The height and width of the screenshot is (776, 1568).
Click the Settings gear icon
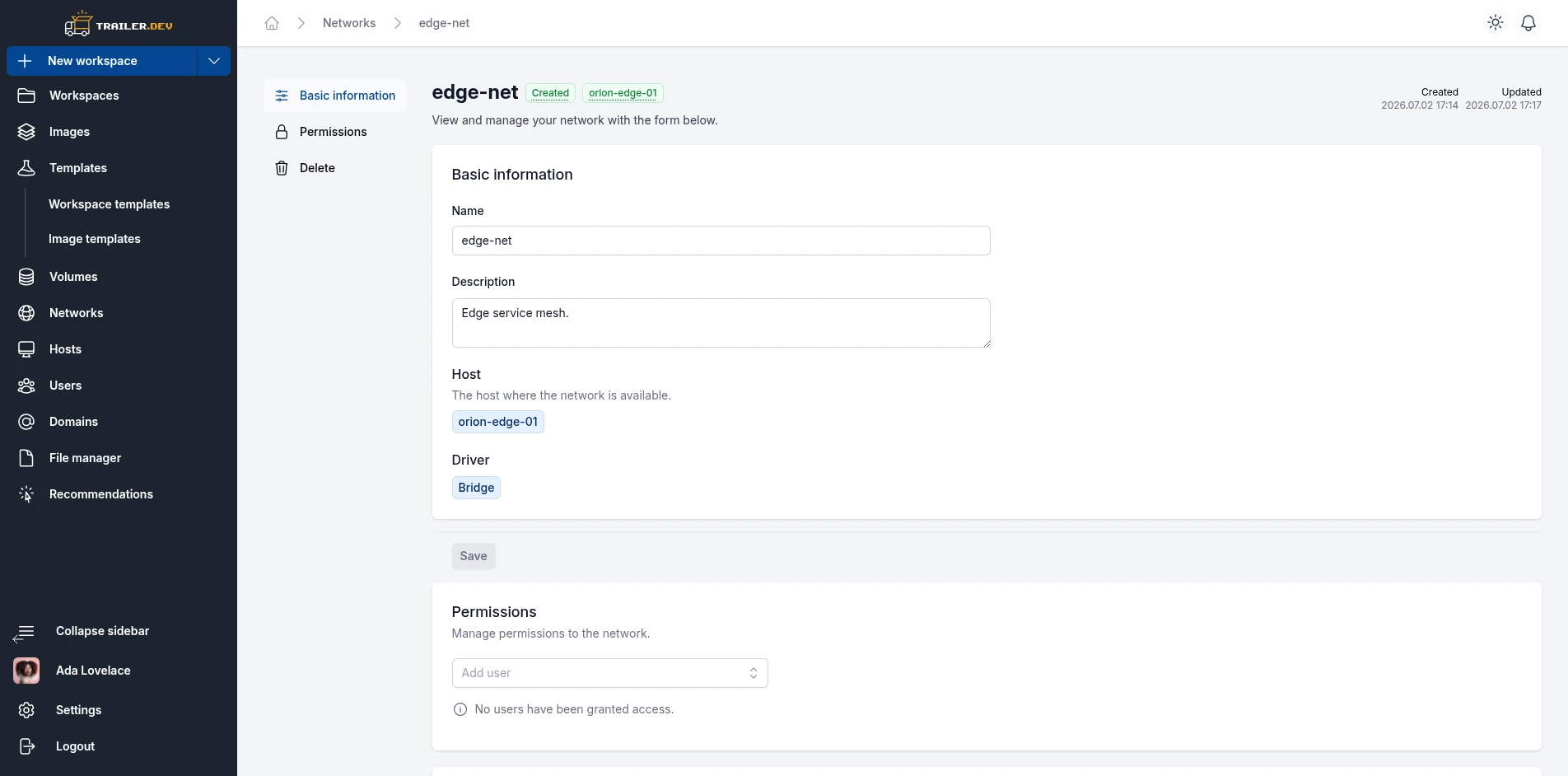pyautogui.click(x=26, y=710)
